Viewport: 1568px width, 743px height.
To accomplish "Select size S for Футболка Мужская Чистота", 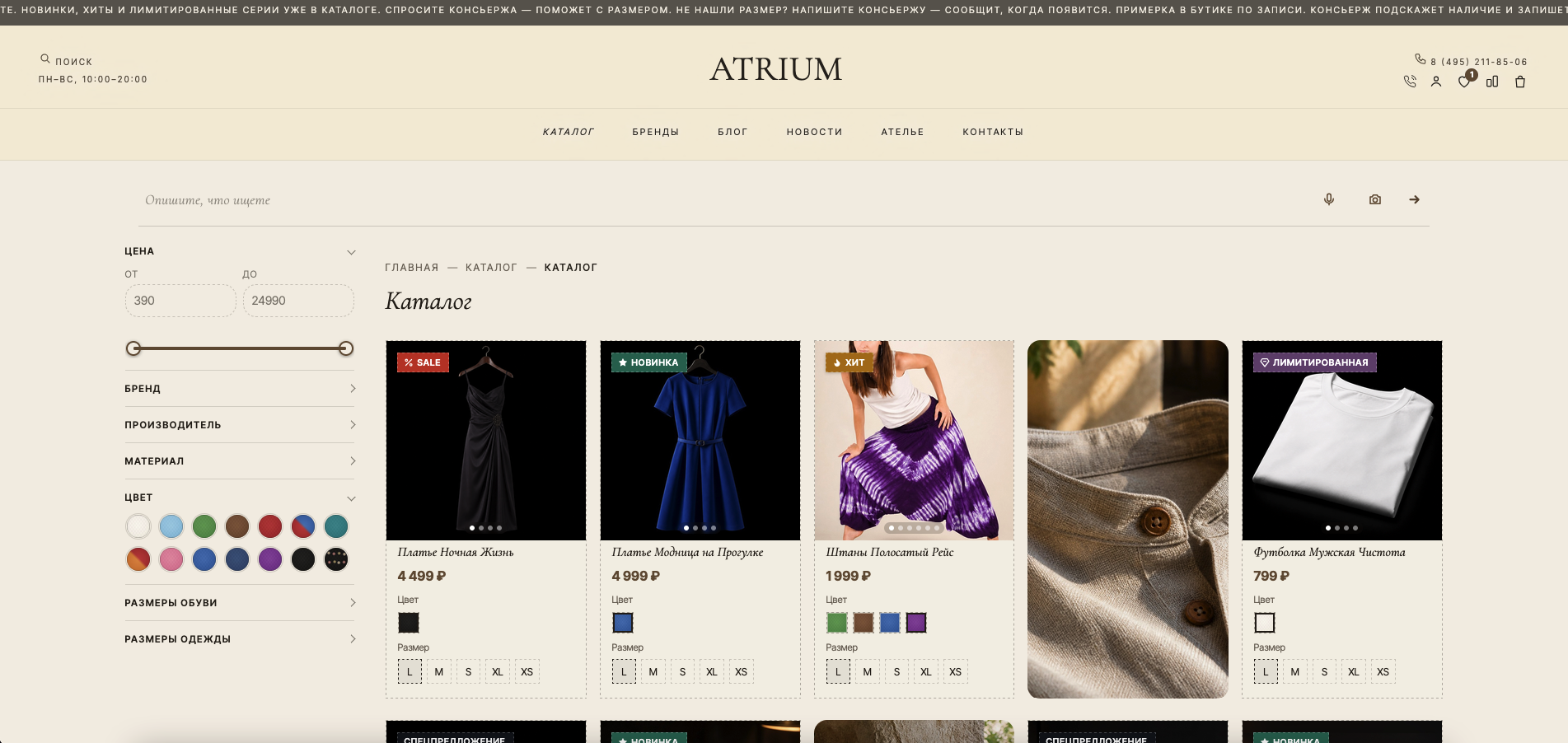I will click(1324, 672).
